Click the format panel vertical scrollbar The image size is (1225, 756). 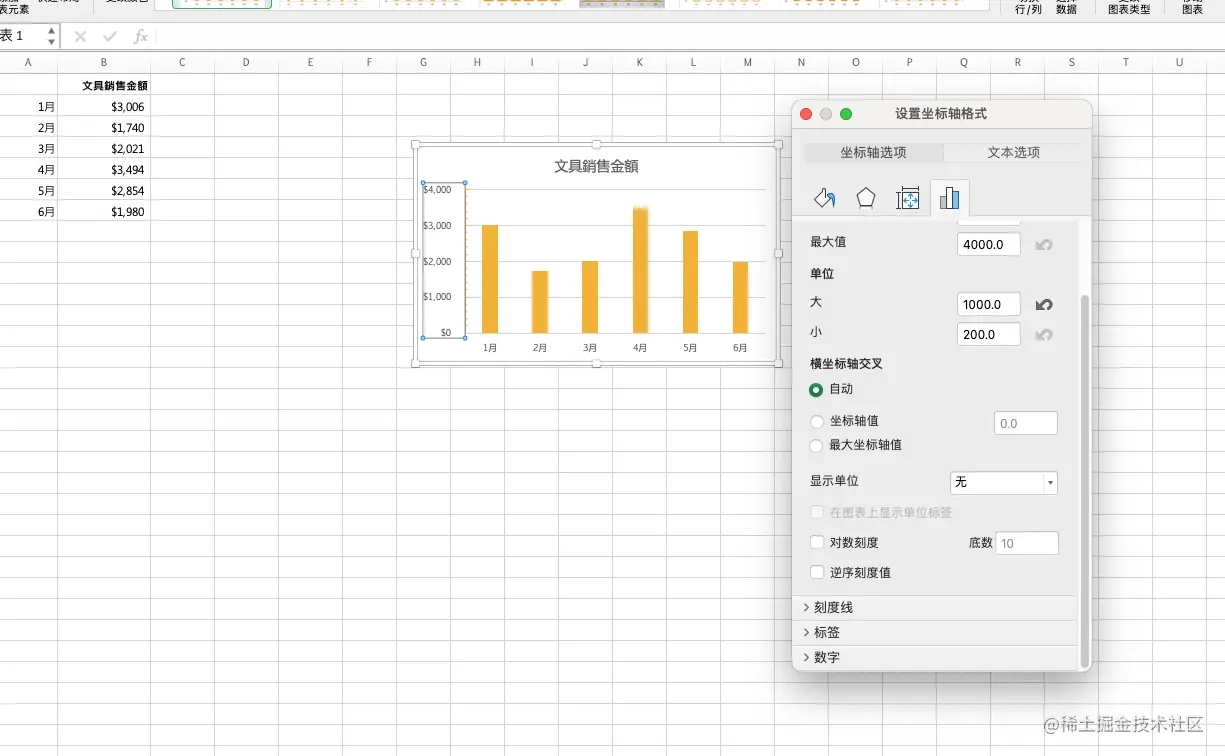coord(1086,480)
